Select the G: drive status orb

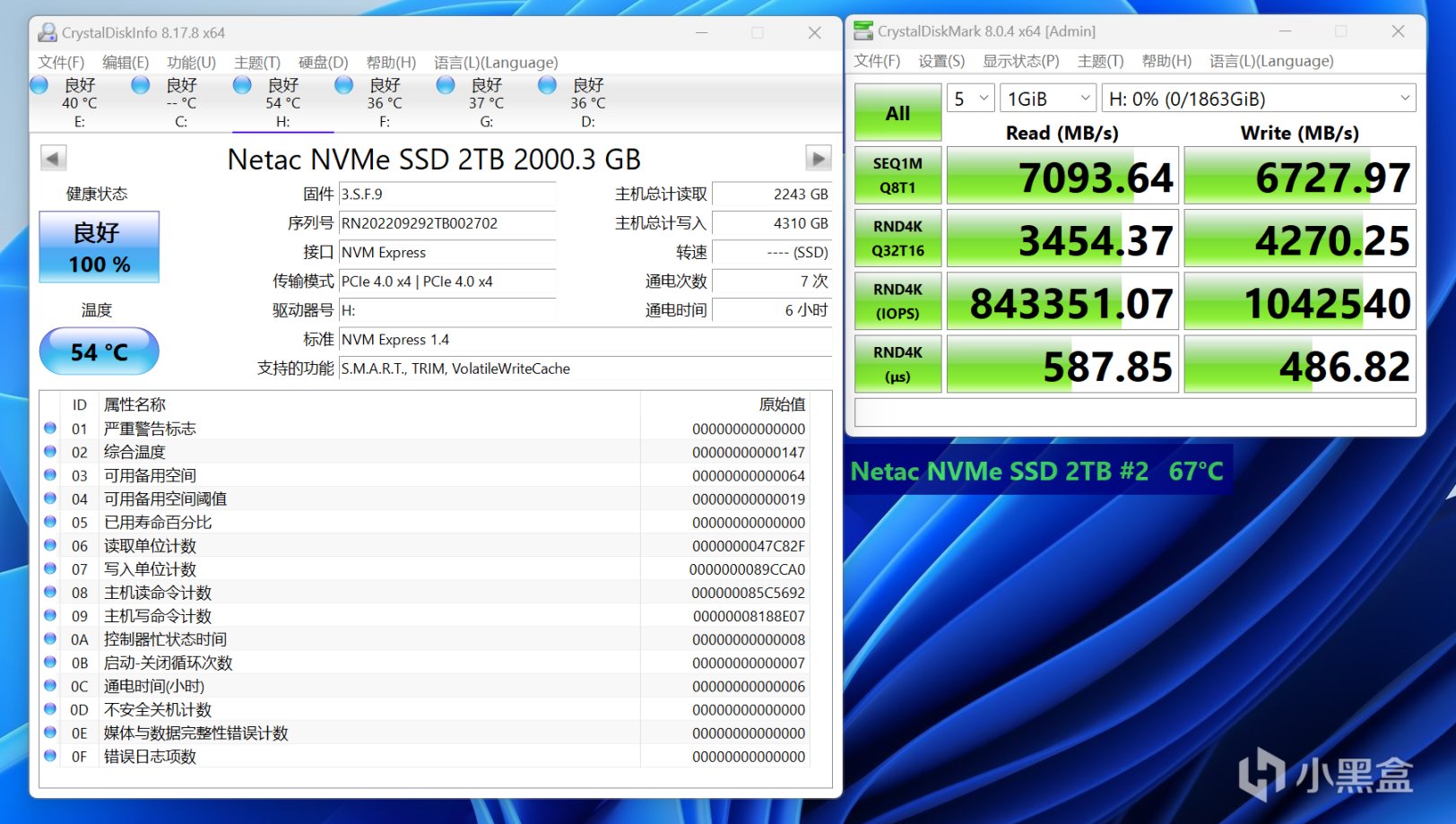(446, 85)
